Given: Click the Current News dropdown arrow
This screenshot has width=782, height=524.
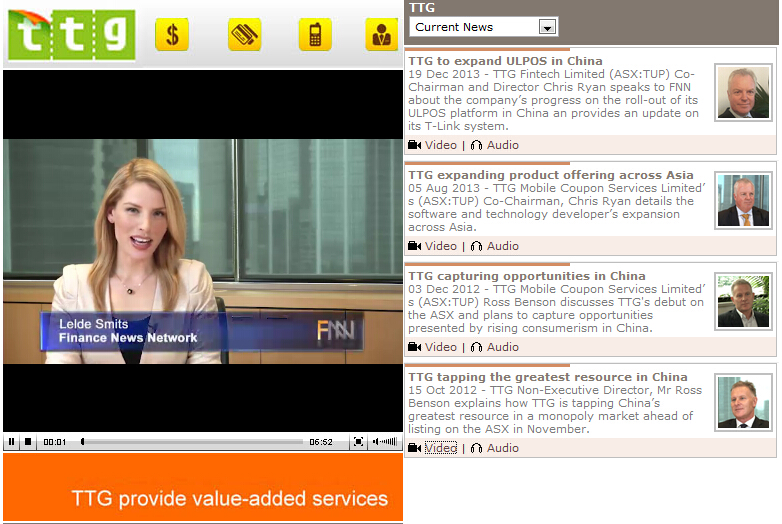Looking at the screenshot, I should click(x=547, y=27).
